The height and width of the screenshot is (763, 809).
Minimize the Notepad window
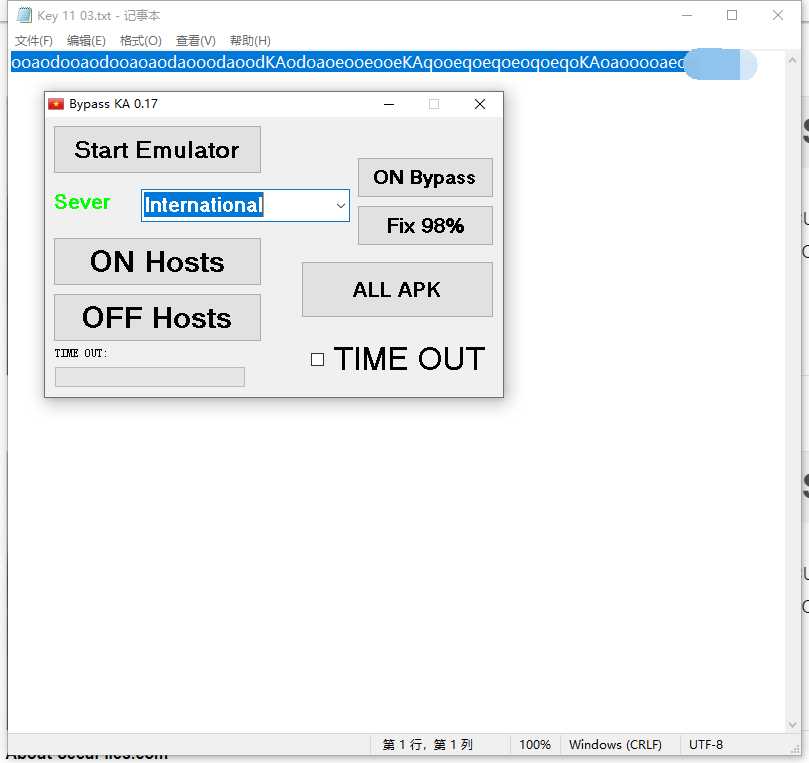(687, 15)
